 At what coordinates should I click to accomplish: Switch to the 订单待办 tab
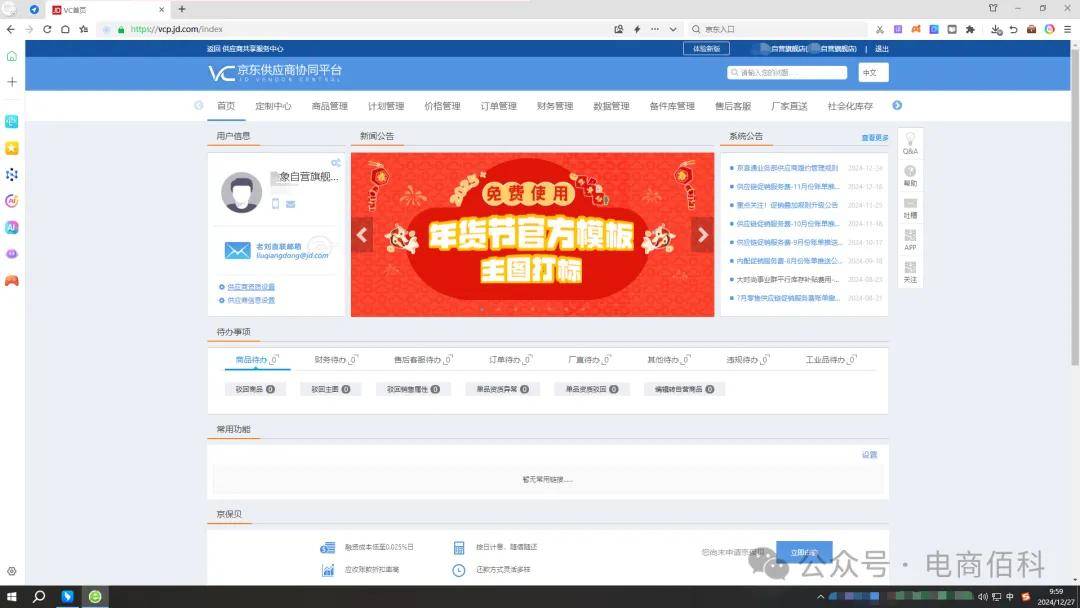click(506, 360)
